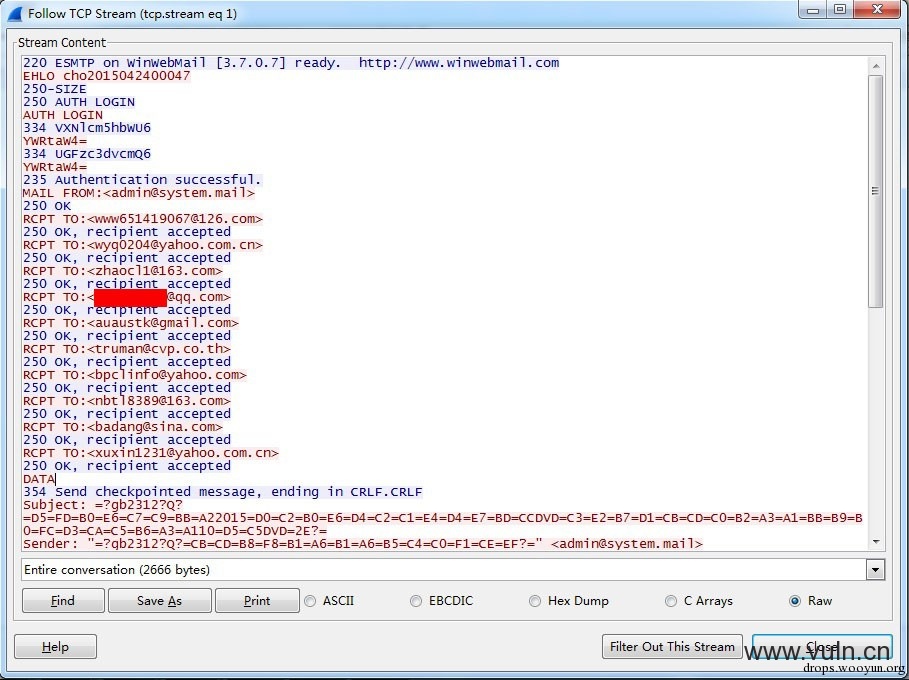
Task: Click the MAIL FROM:<admin@system.mail> line
Action: 139,193
